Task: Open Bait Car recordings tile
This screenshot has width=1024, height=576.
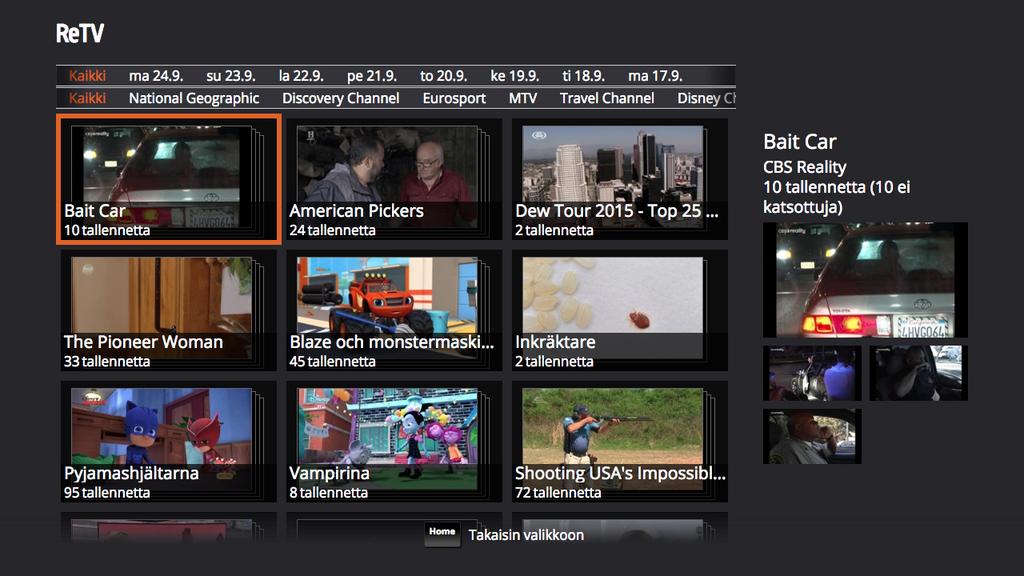Action: click(x=168, y=179)
